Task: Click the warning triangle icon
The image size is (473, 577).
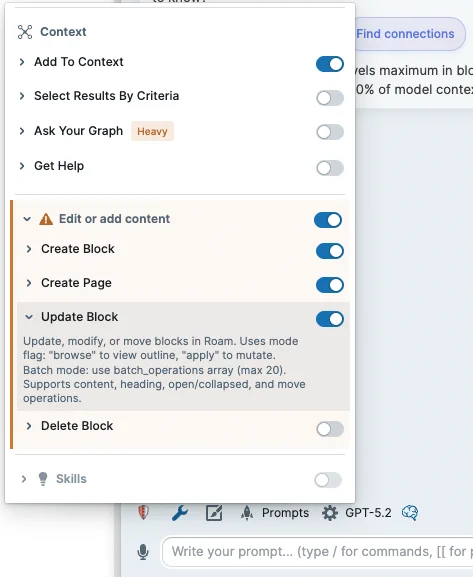Action: tap(46, 219)
